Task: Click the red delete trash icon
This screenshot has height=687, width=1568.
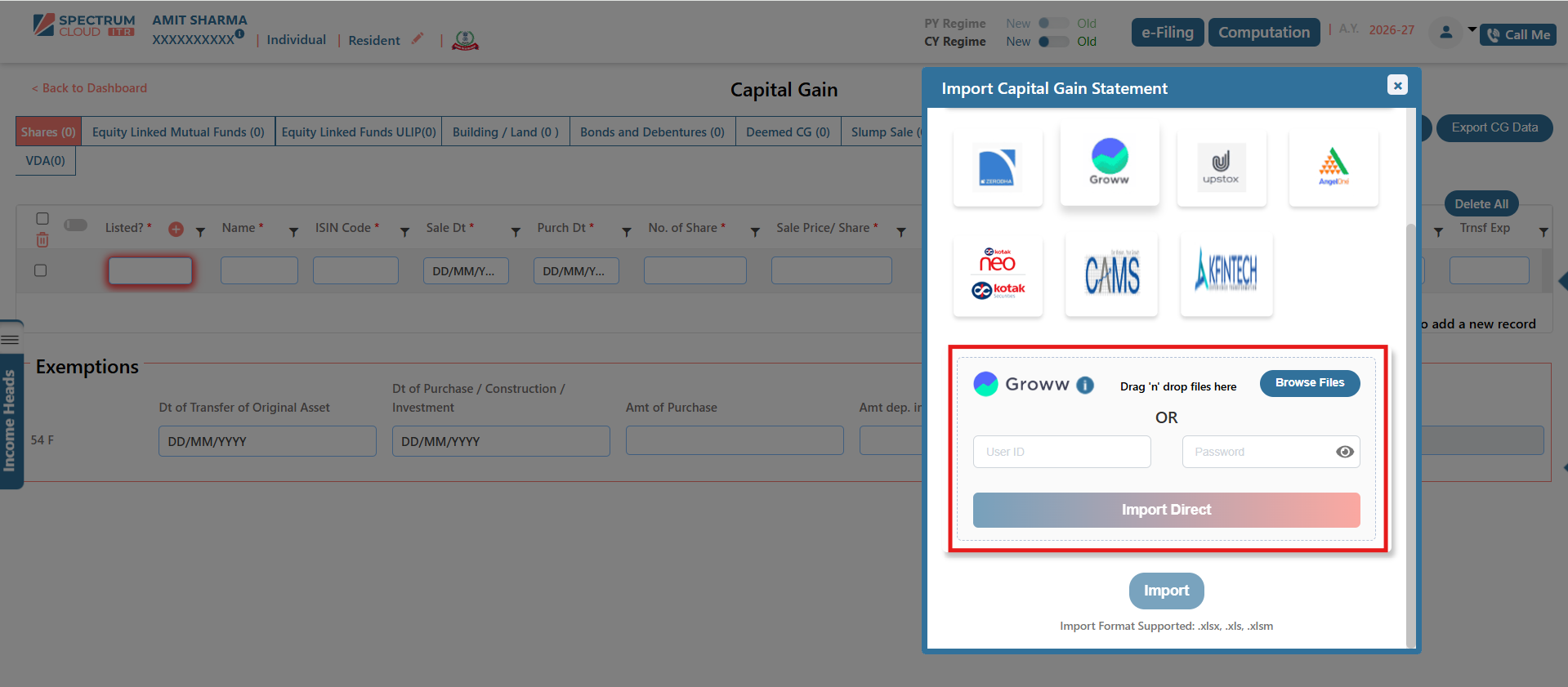Action: click(x=42, y=240)
